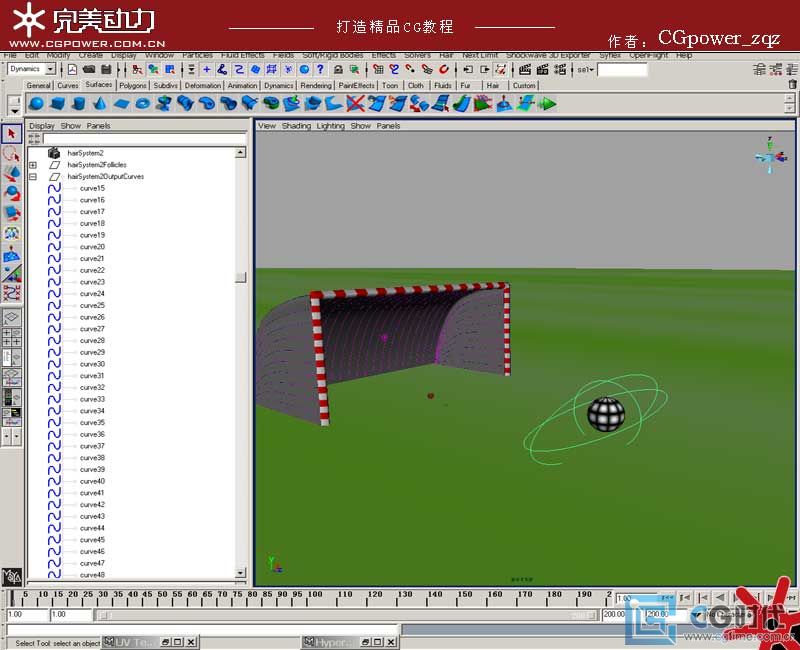Expand hairSystem2Follicles in the outliner
The width and height of the screenshot is (800, 650).
point(33,165)
